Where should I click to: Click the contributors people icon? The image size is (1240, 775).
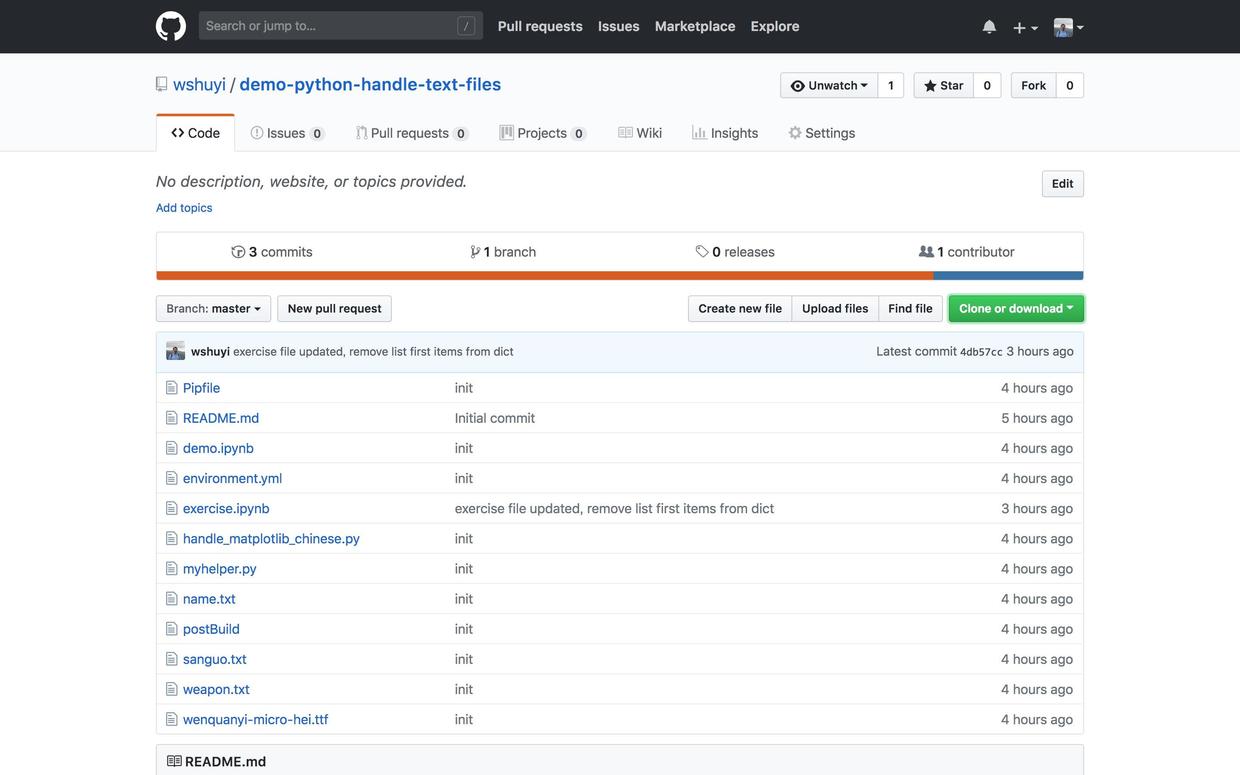926,252
